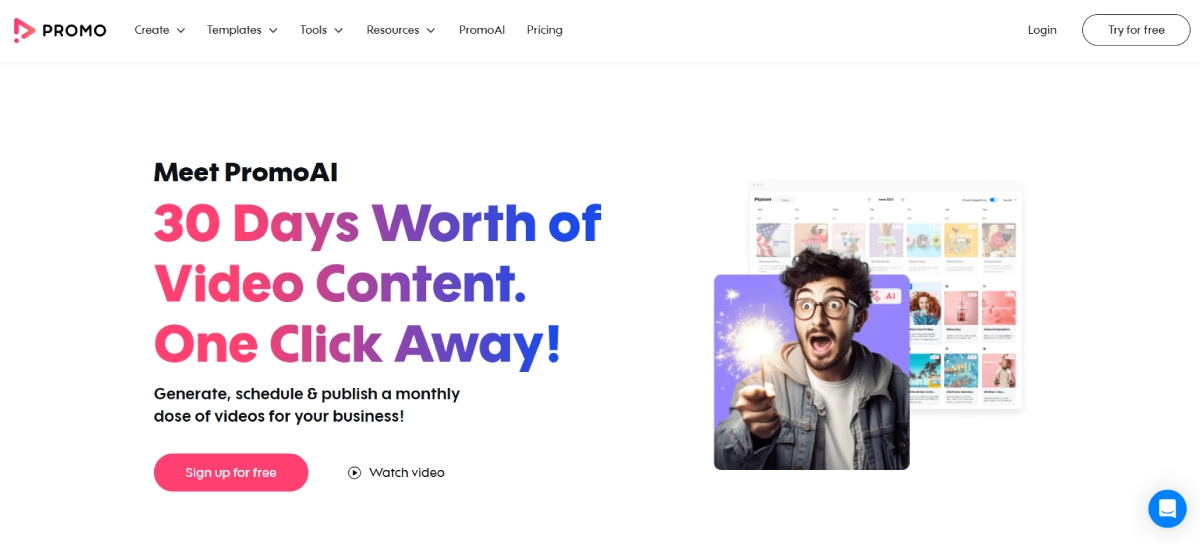
Task: Expand the Create dropdown chevron
Action: pyautogui.click(x=181, y=30)
